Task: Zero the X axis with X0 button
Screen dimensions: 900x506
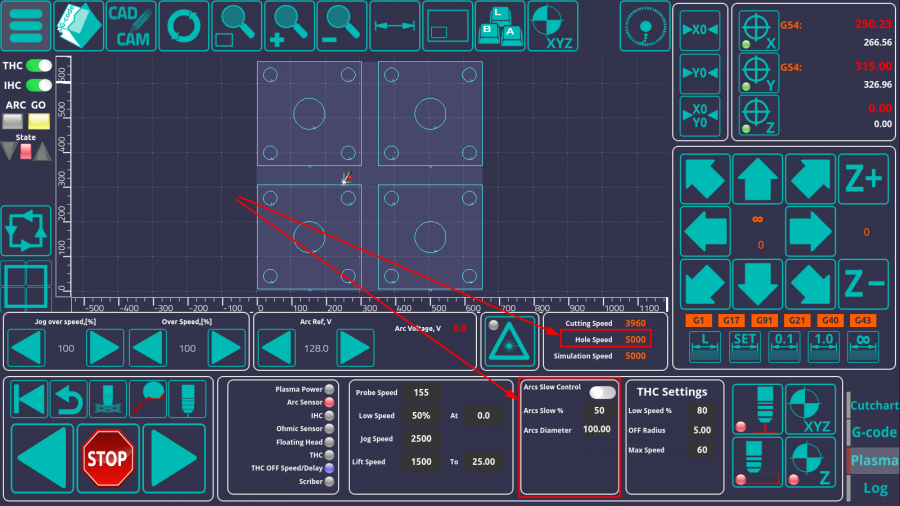Action: coord(700,30)
